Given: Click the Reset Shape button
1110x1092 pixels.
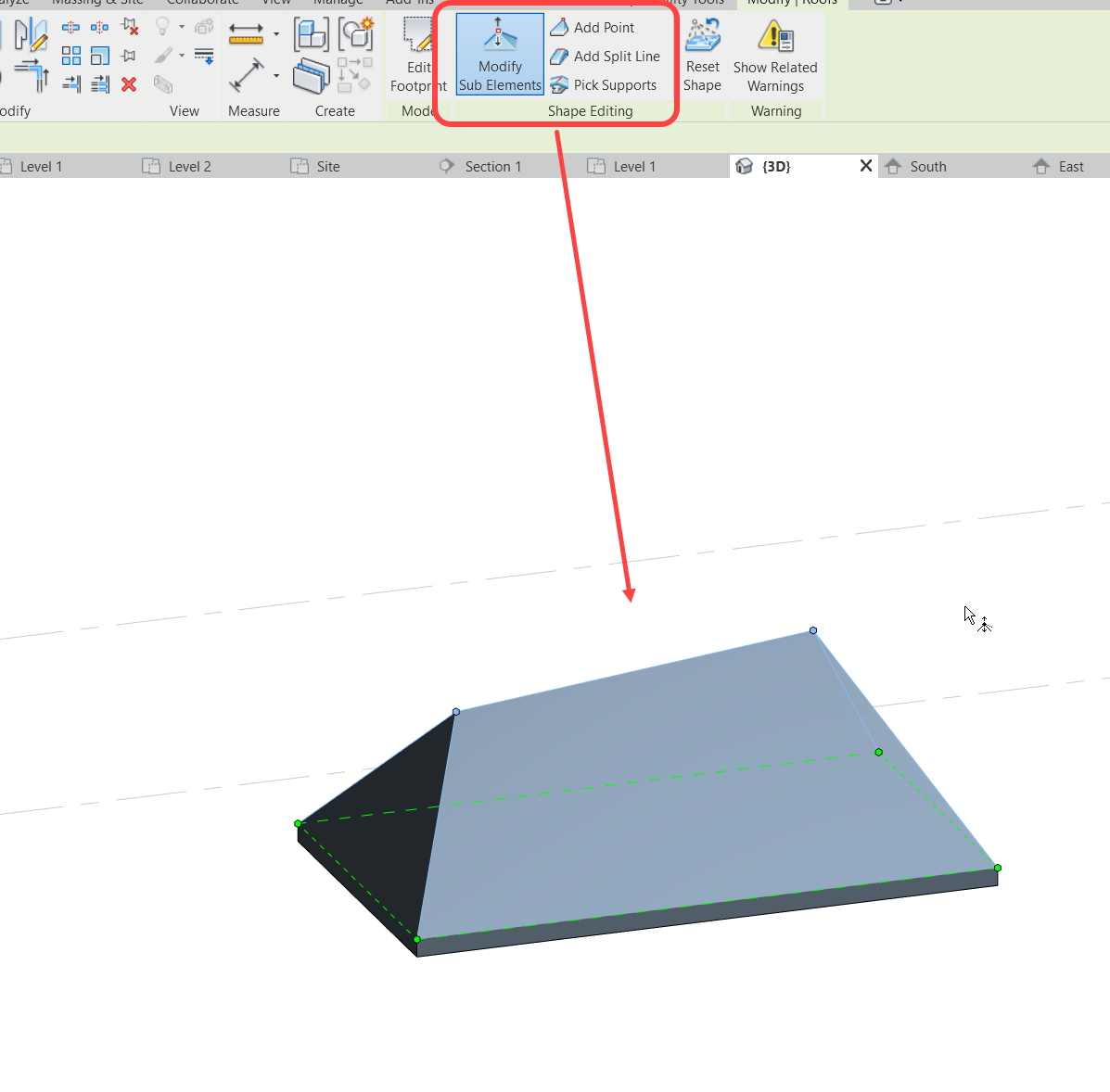Looking at the screenshot, I should (x=702, y=56).
